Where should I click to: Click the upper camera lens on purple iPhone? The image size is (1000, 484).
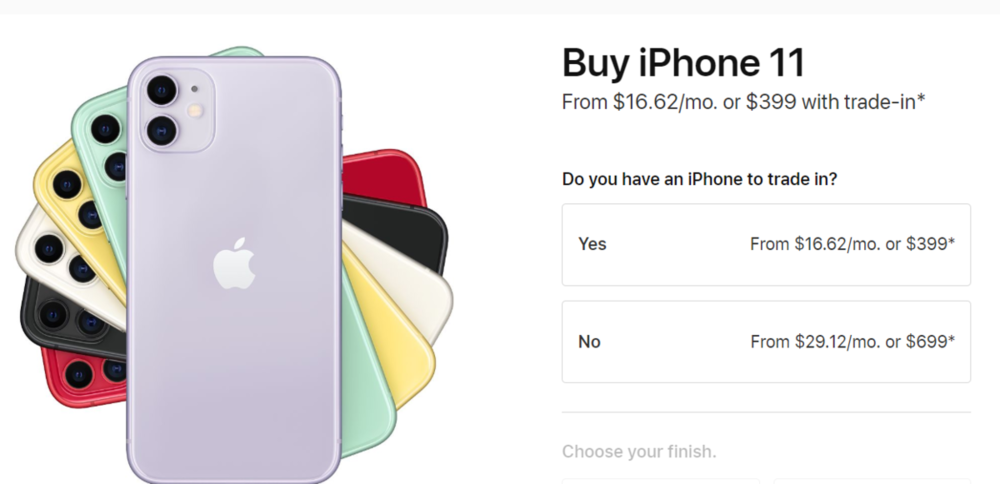(160, 91)
